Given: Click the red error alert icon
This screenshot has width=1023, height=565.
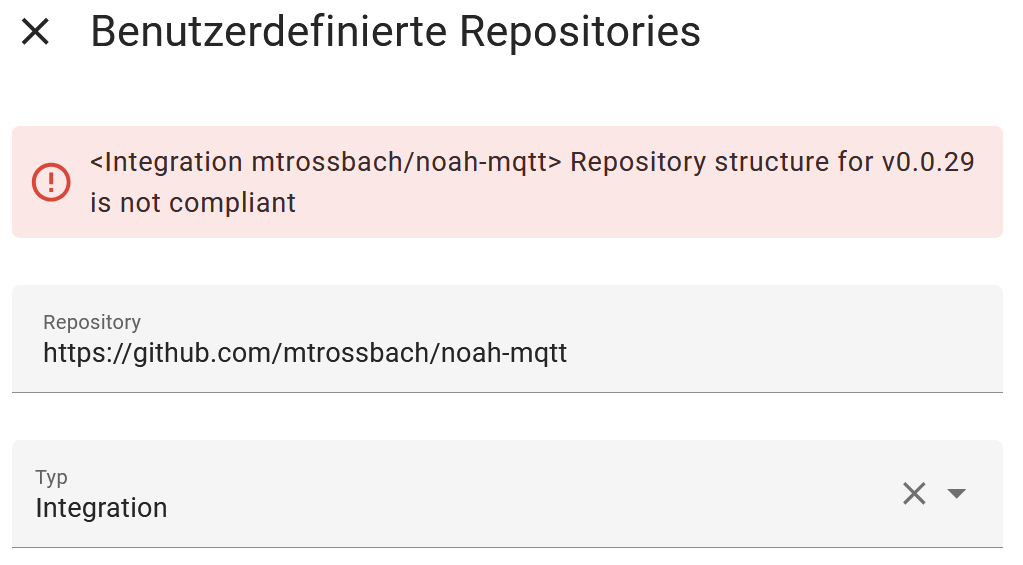Looking at the screenshot, I should point(51,182).
